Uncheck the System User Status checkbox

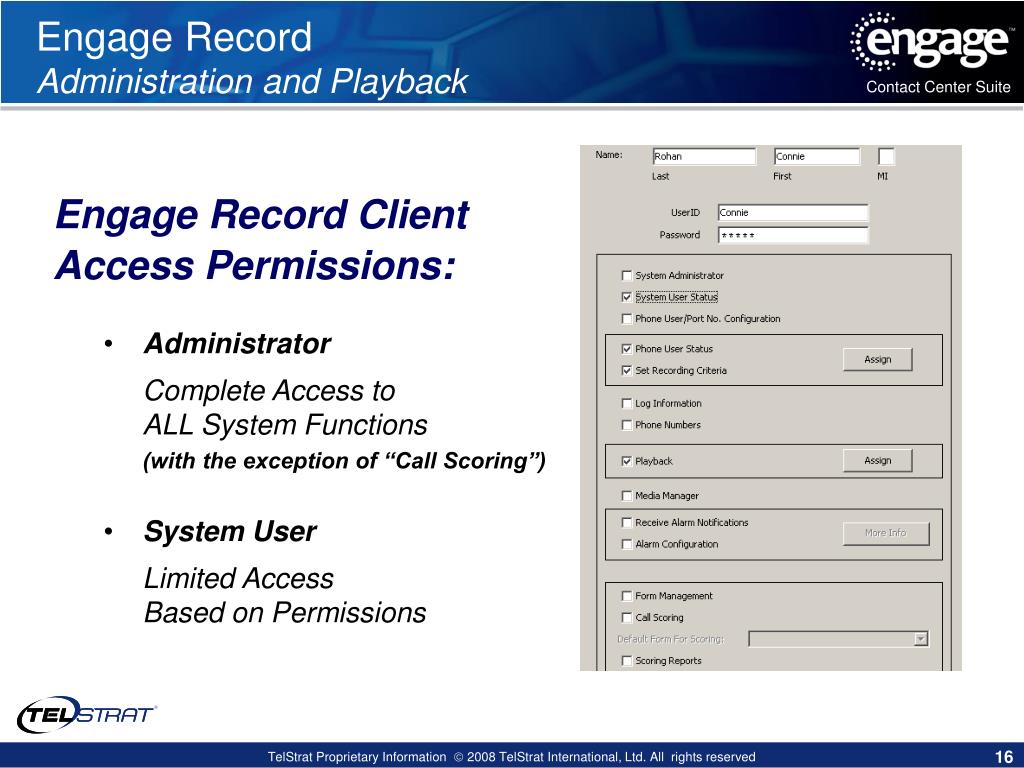coord(627,297)
